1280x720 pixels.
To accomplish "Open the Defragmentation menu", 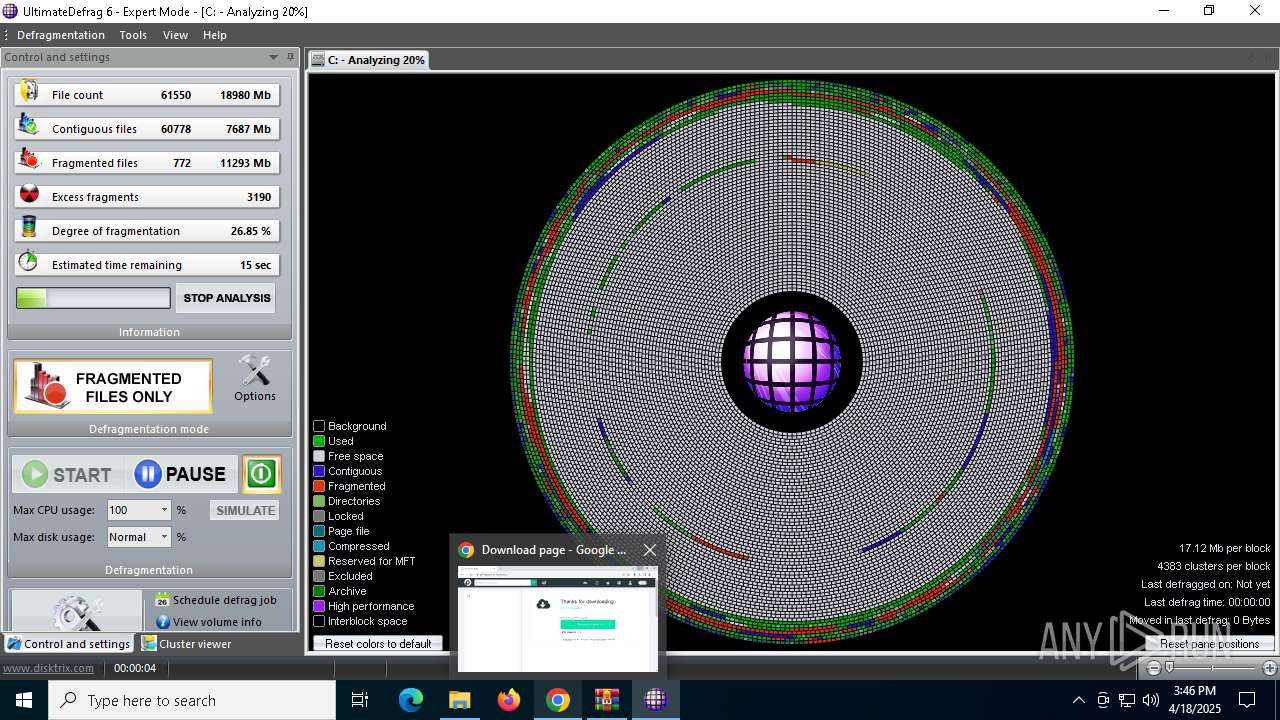I will 61,35.
